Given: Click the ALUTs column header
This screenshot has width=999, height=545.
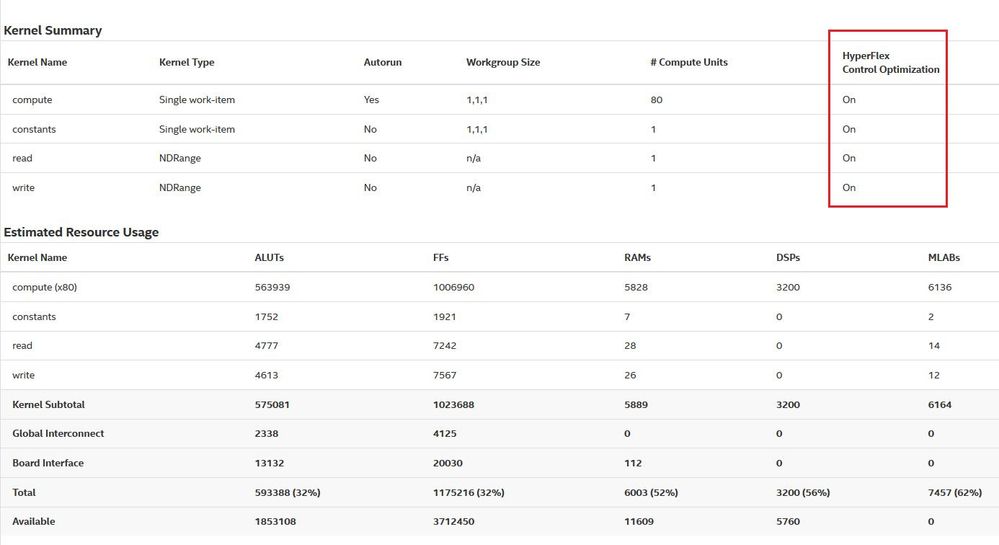Looking at the screenshot, I should pyautogui.click(x=270, y=258).
